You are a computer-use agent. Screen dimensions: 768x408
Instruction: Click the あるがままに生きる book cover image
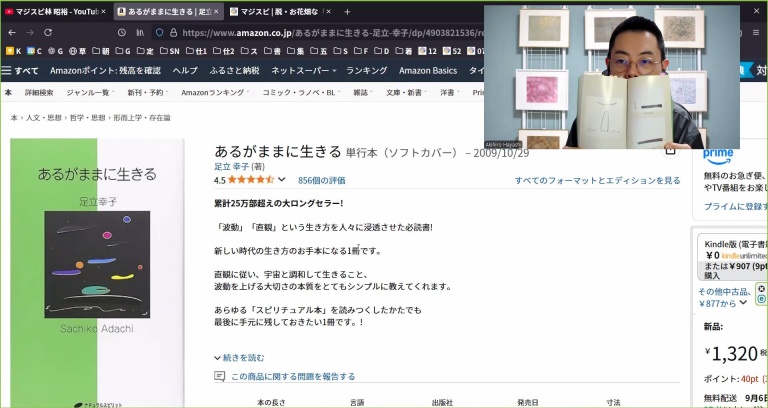point(97,272)
